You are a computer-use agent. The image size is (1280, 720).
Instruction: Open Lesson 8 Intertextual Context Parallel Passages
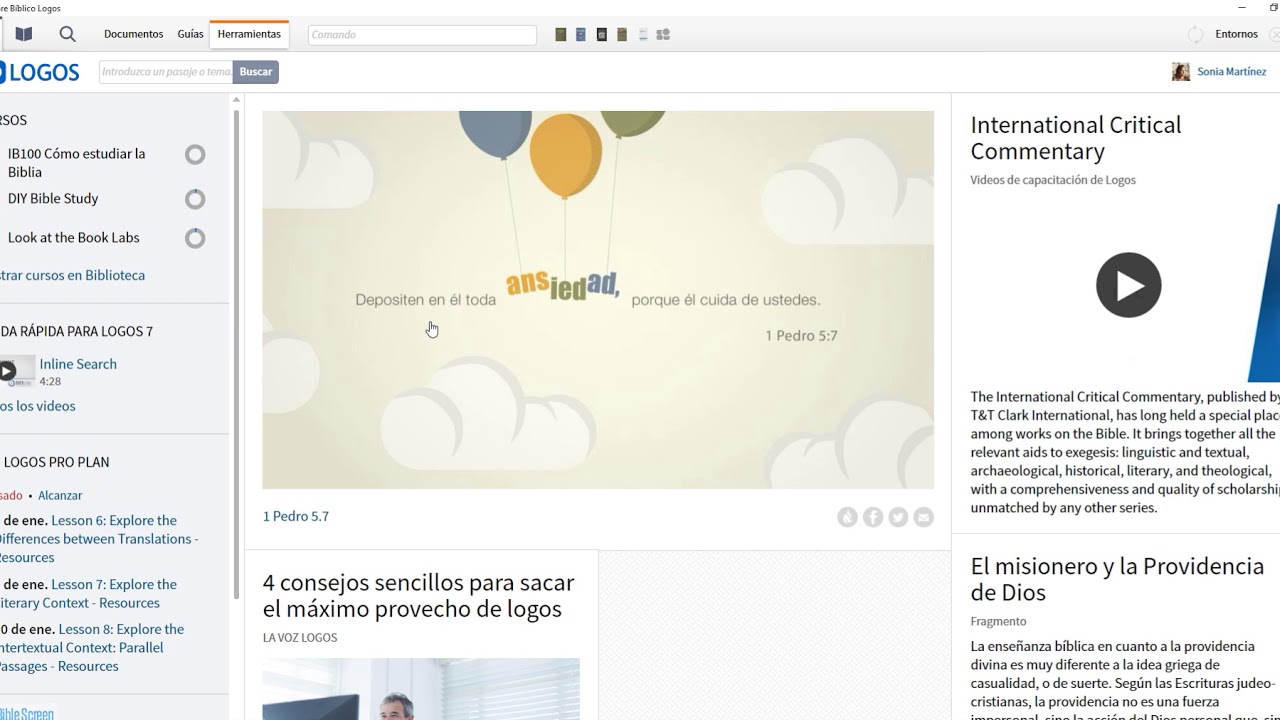[x=92, y=648]
